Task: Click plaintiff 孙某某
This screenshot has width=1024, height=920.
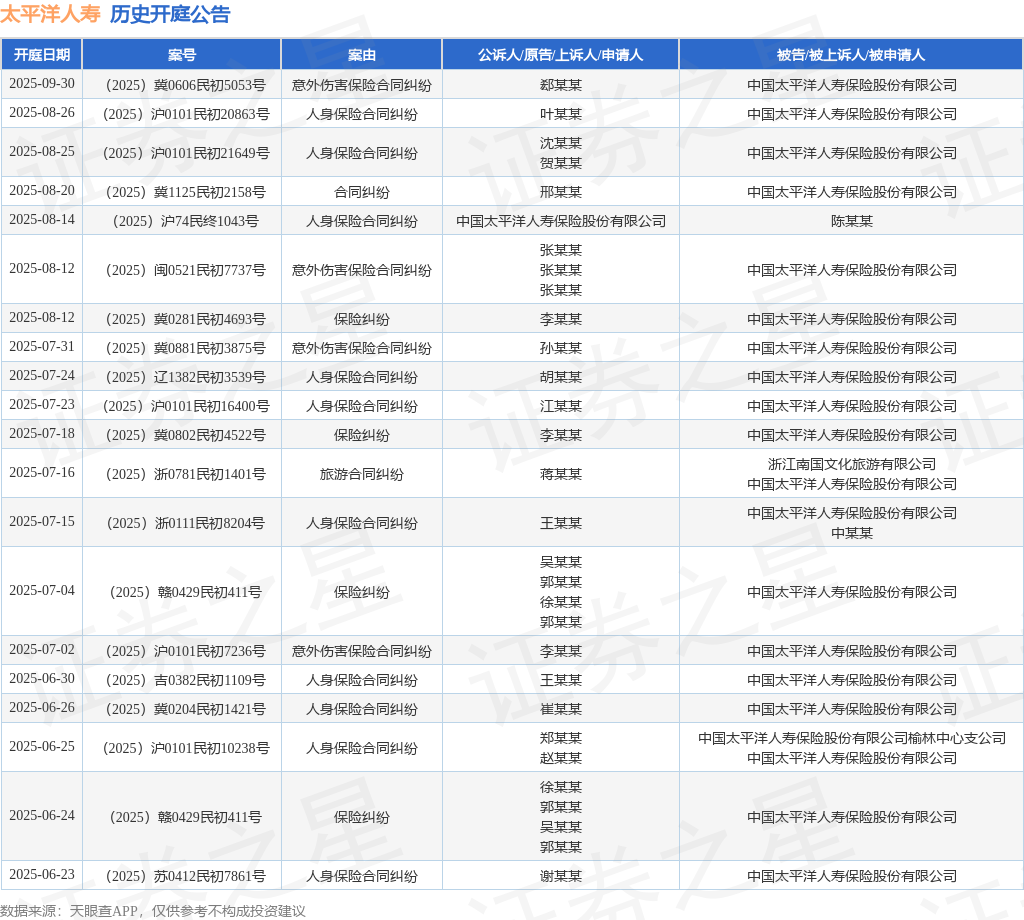Action: coord(560,348)
